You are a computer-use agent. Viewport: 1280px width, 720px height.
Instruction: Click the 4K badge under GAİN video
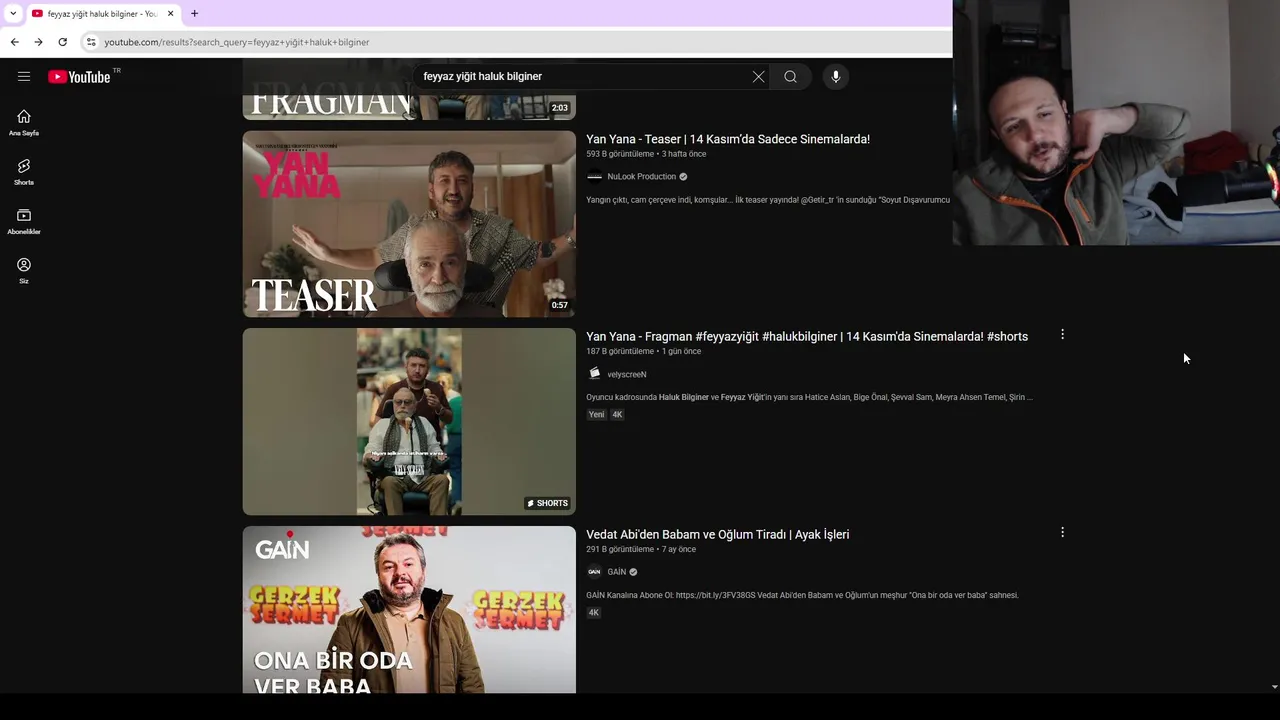click(594, 612)
